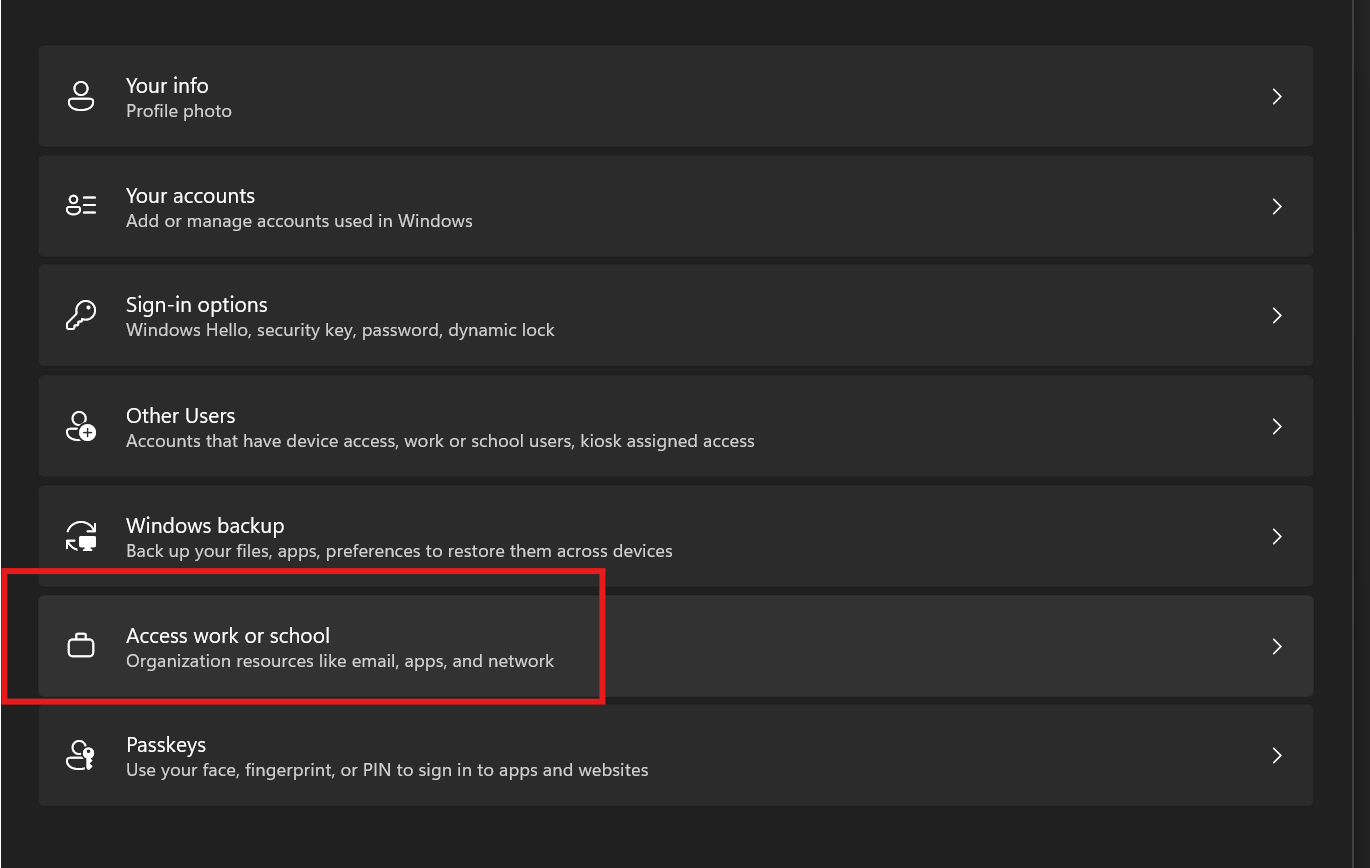Expand the Your accounts chevron arrow
Screen dimensions: 1370x868
click(1276, 207)
